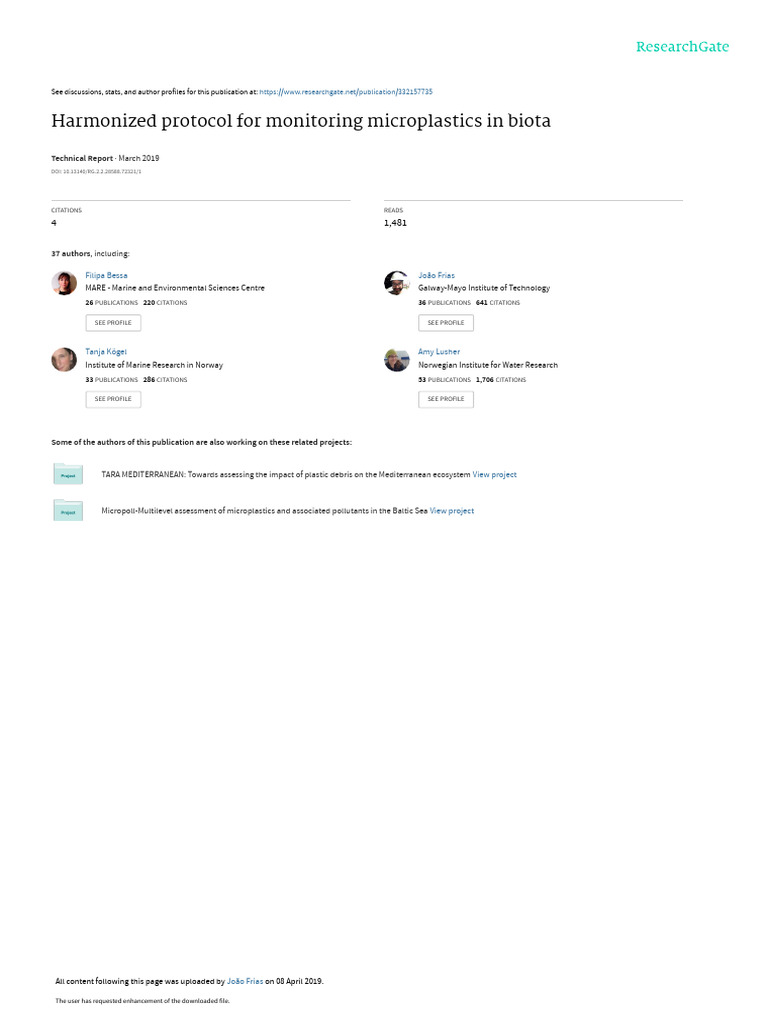This screenshot has width=768, height=1024.
Task: Open Amy Lusher author name link
Action: coord(439,352)
